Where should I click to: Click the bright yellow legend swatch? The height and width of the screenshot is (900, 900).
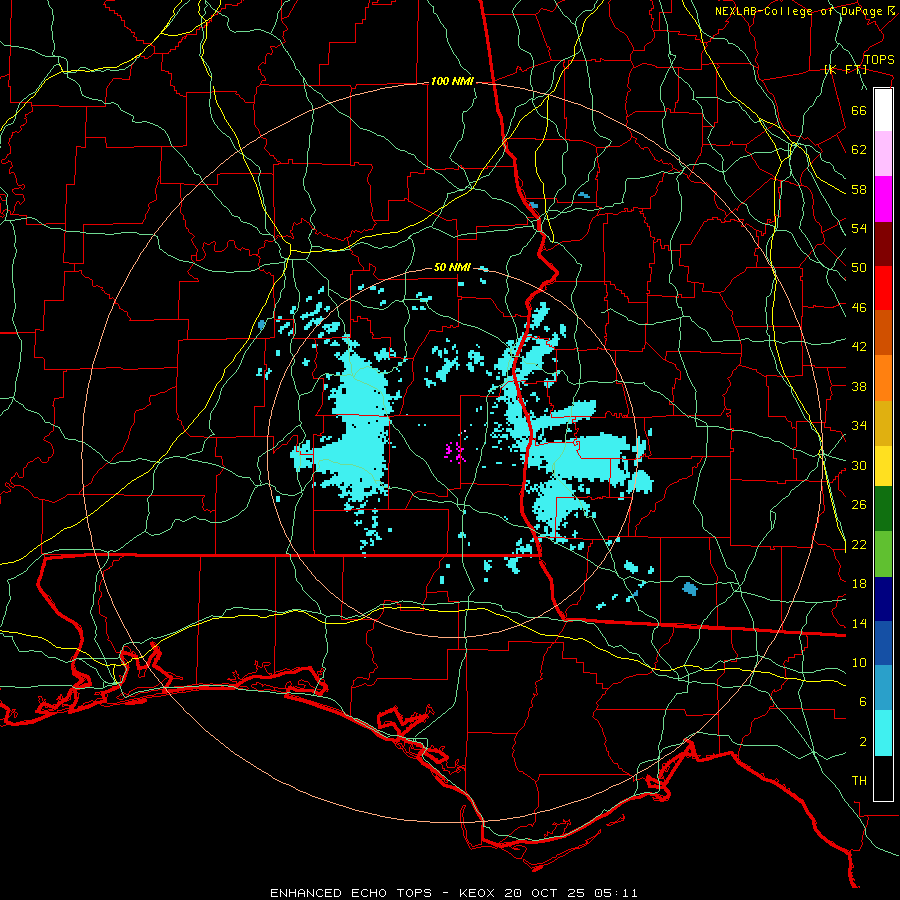(883, 465)
